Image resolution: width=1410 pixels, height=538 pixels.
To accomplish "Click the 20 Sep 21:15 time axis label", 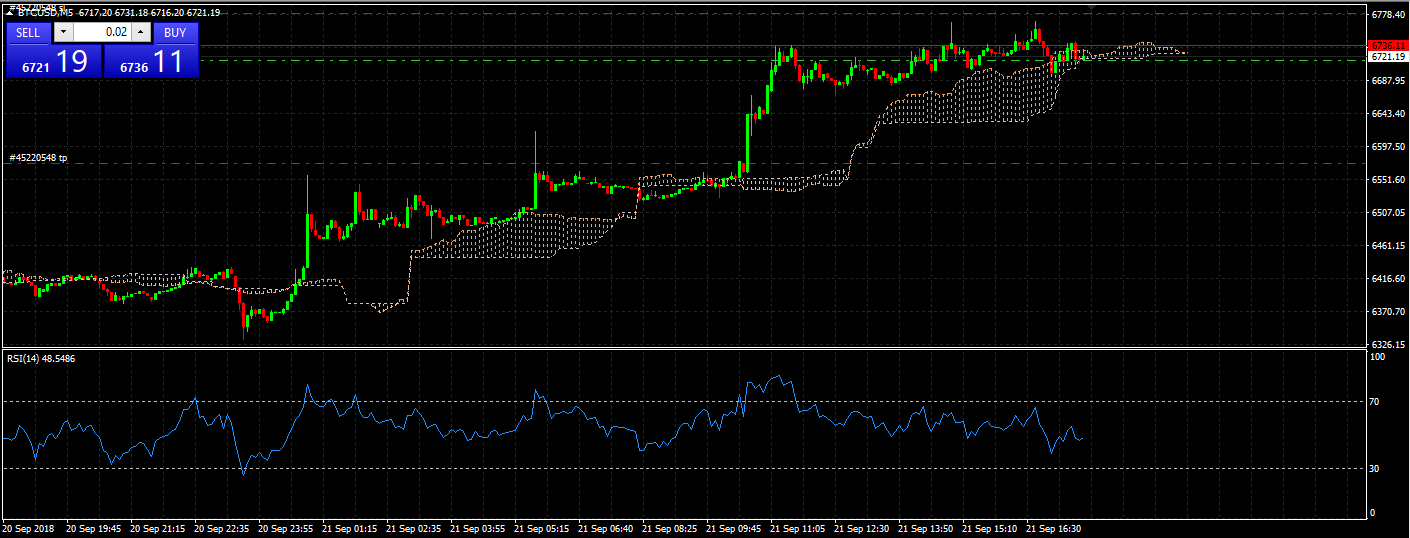I will [x=157, y=528].
